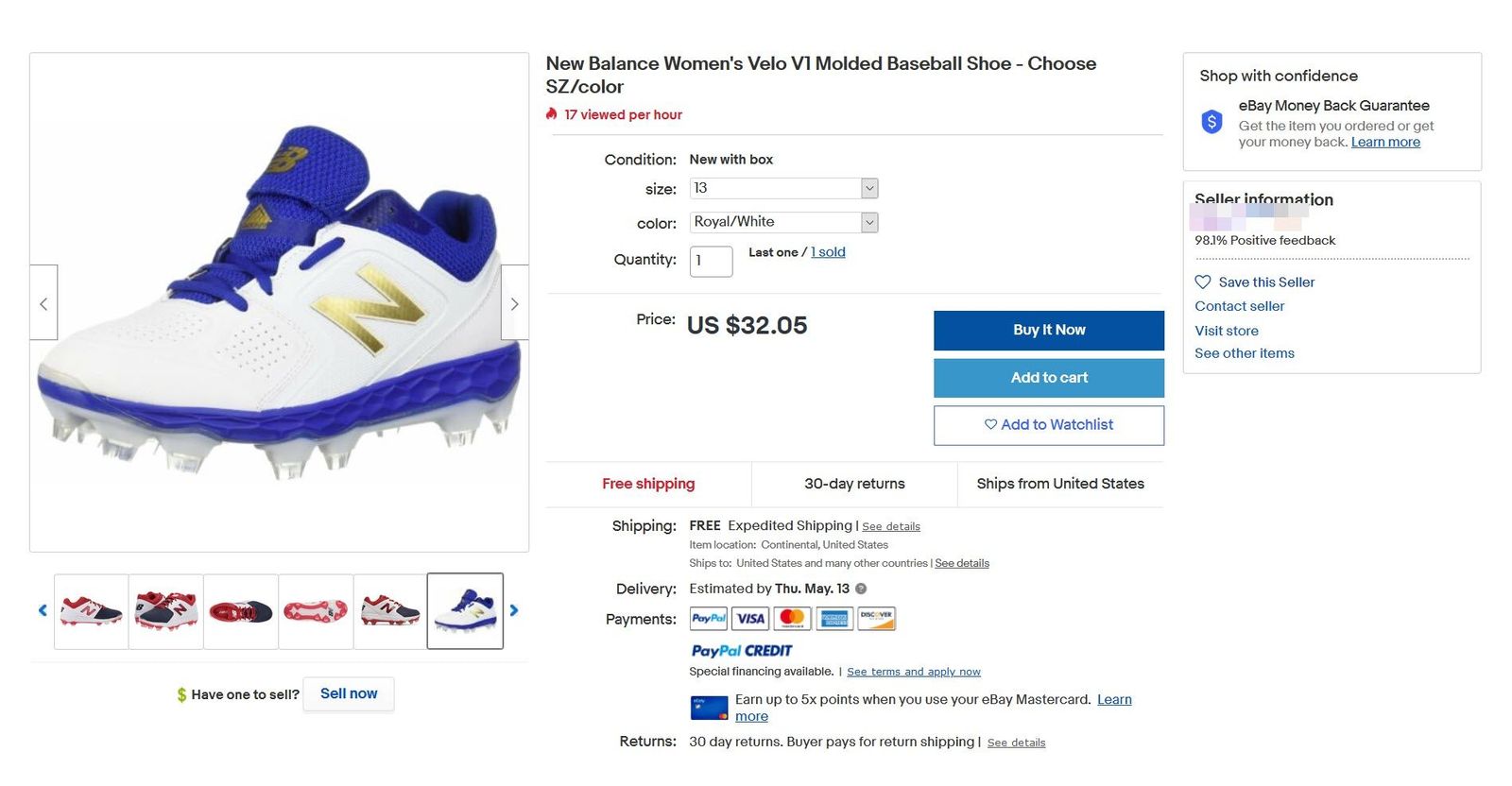Image resolution: width=1512 pixels, height=786 pixels.
Task: Click the Buy It Now button
Action: click(1048, 330)
